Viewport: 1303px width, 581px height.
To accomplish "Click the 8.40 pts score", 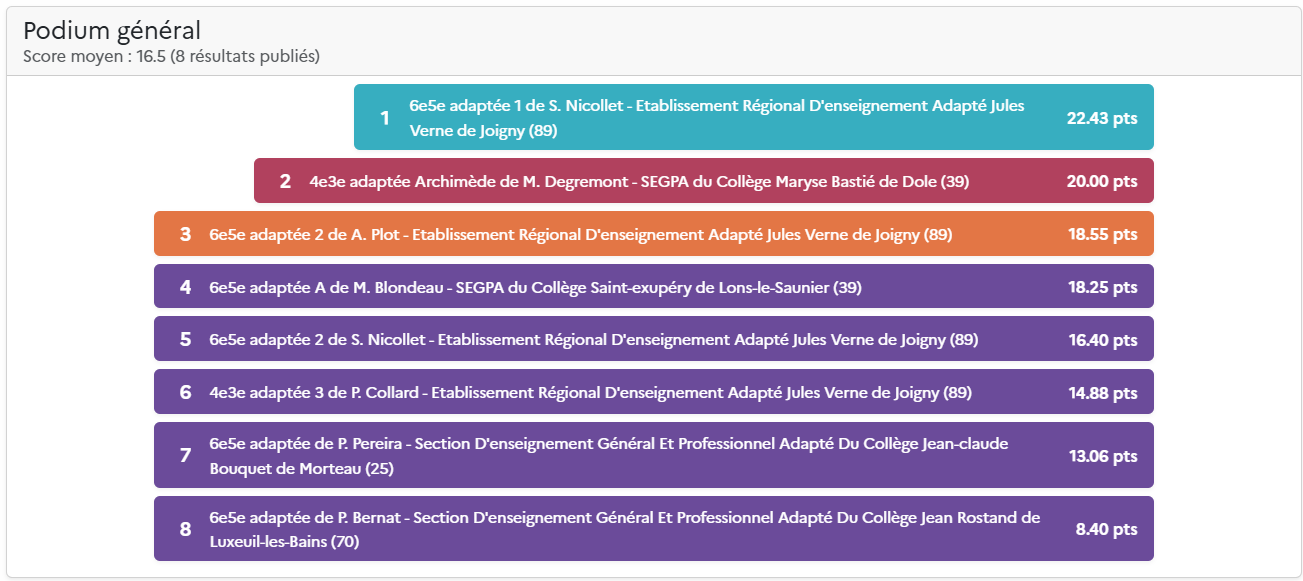I will 1106,530.
